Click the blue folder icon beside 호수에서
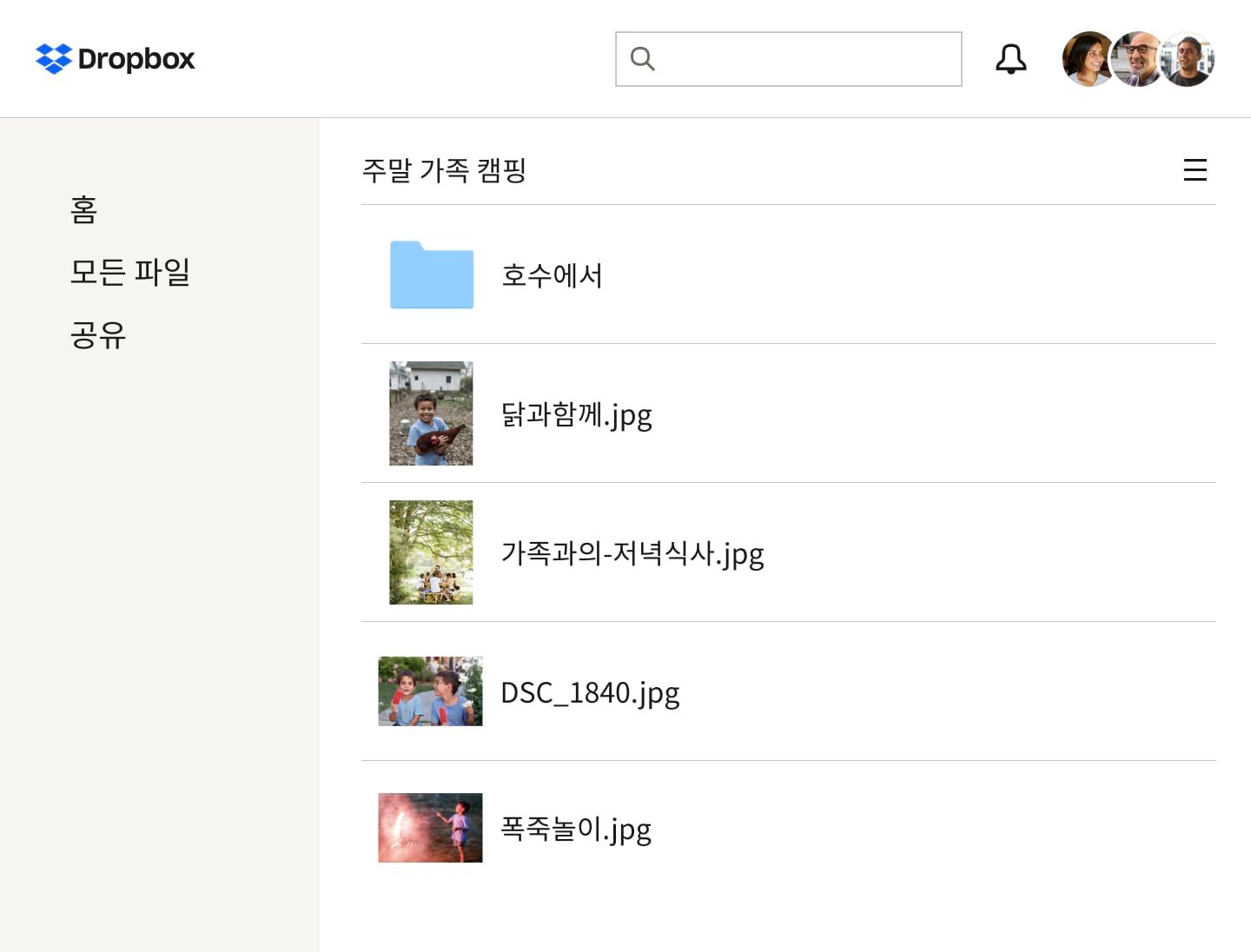This screenshot has height=952, width=1251. [x=432, y=275]
